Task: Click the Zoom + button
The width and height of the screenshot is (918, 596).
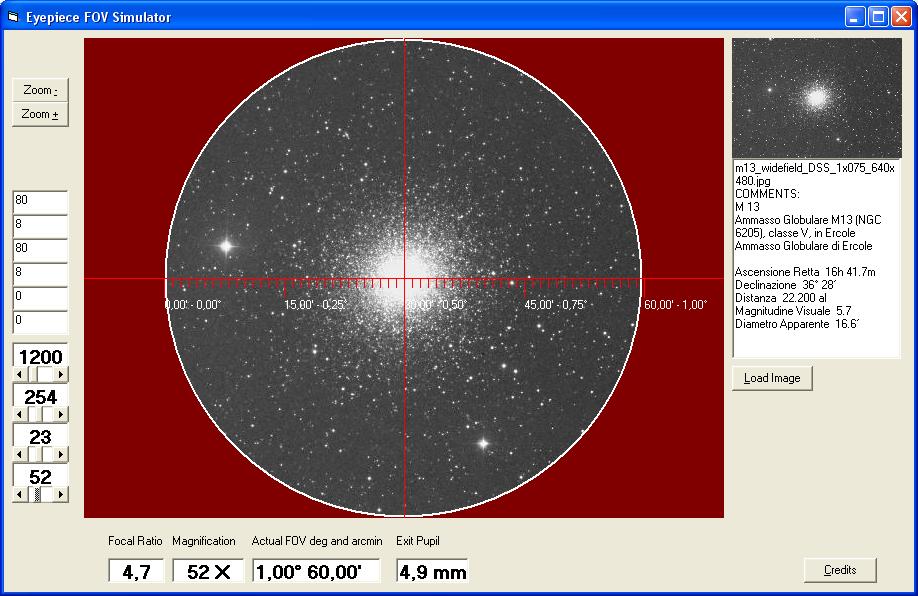Action: [x=40, y=114]
